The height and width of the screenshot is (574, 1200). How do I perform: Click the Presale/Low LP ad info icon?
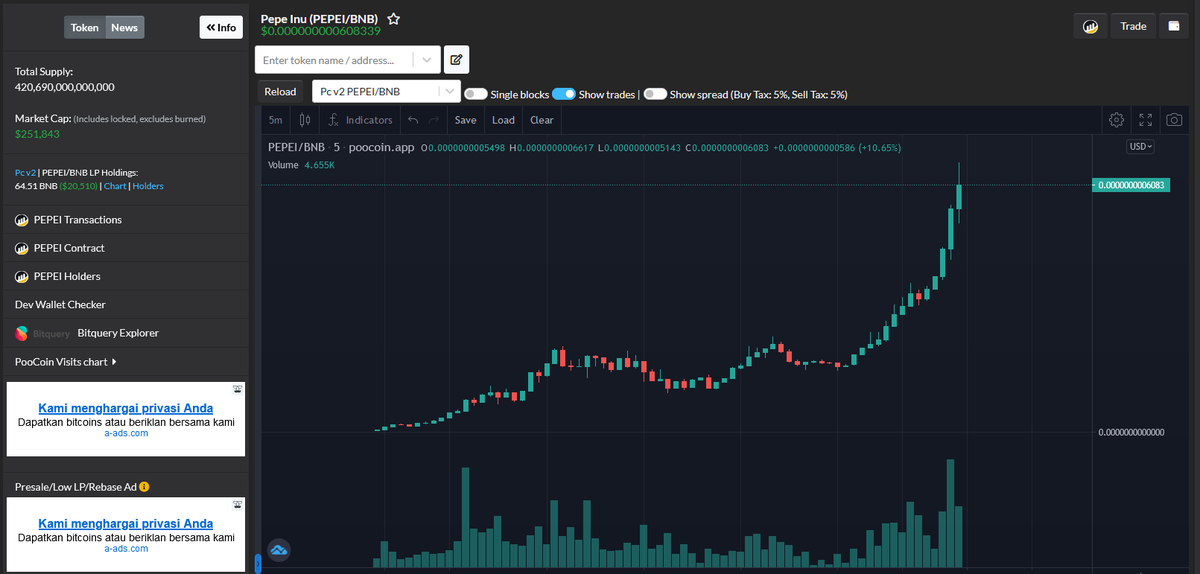(144, 487)
